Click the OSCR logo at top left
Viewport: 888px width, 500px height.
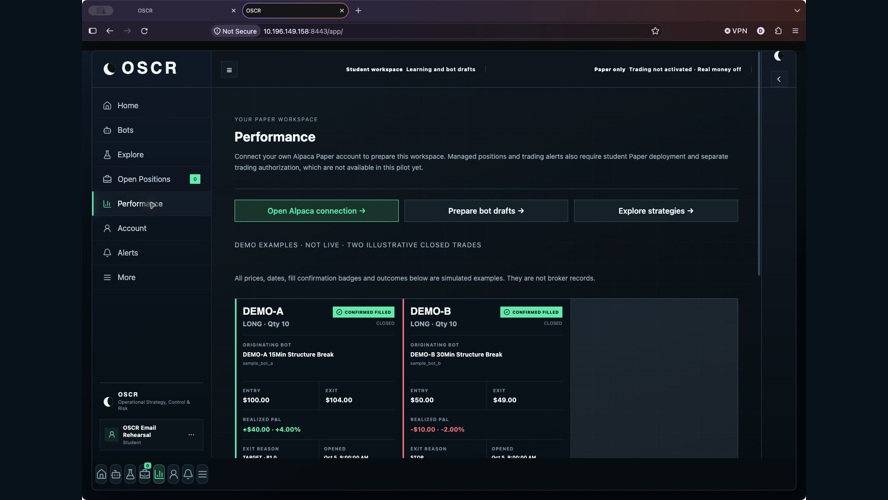click(140, 69)
